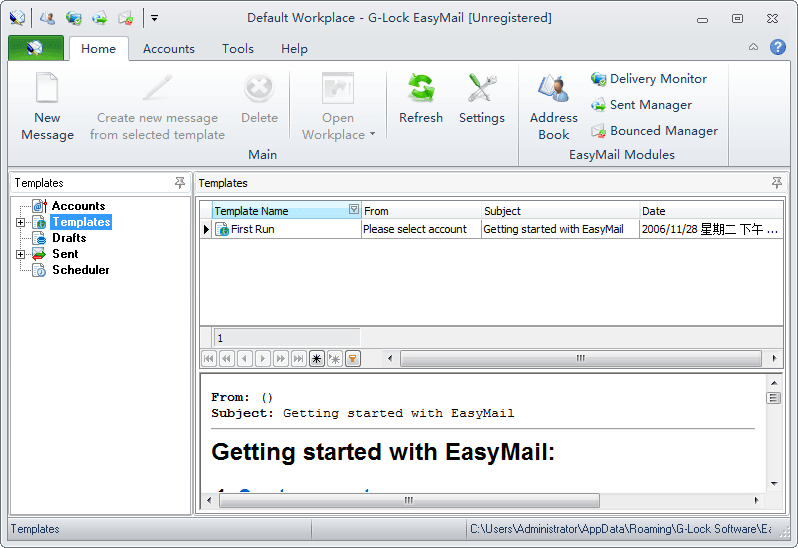798x548 pixels.
Task: Open Address Book from quick access toolbar
Action: click(x=47, y=19)
